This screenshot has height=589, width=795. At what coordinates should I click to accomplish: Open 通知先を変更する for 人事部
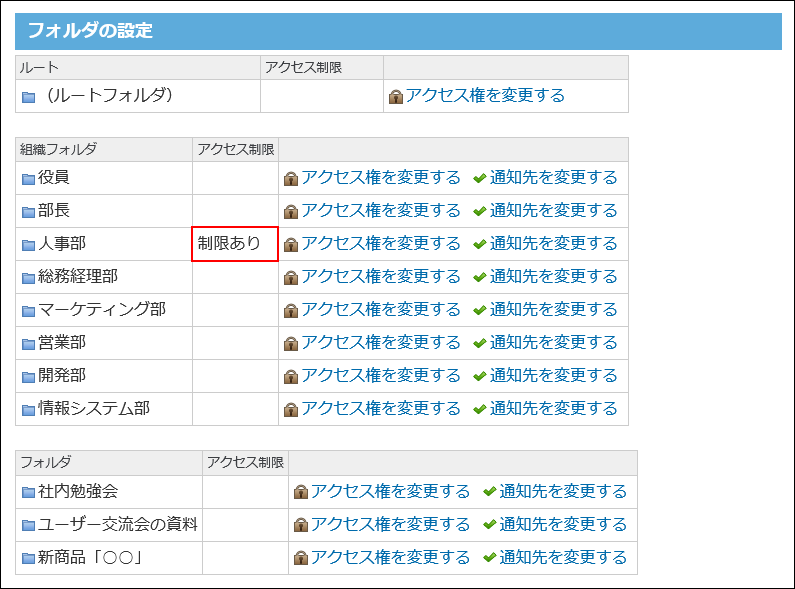coord(553,244)
